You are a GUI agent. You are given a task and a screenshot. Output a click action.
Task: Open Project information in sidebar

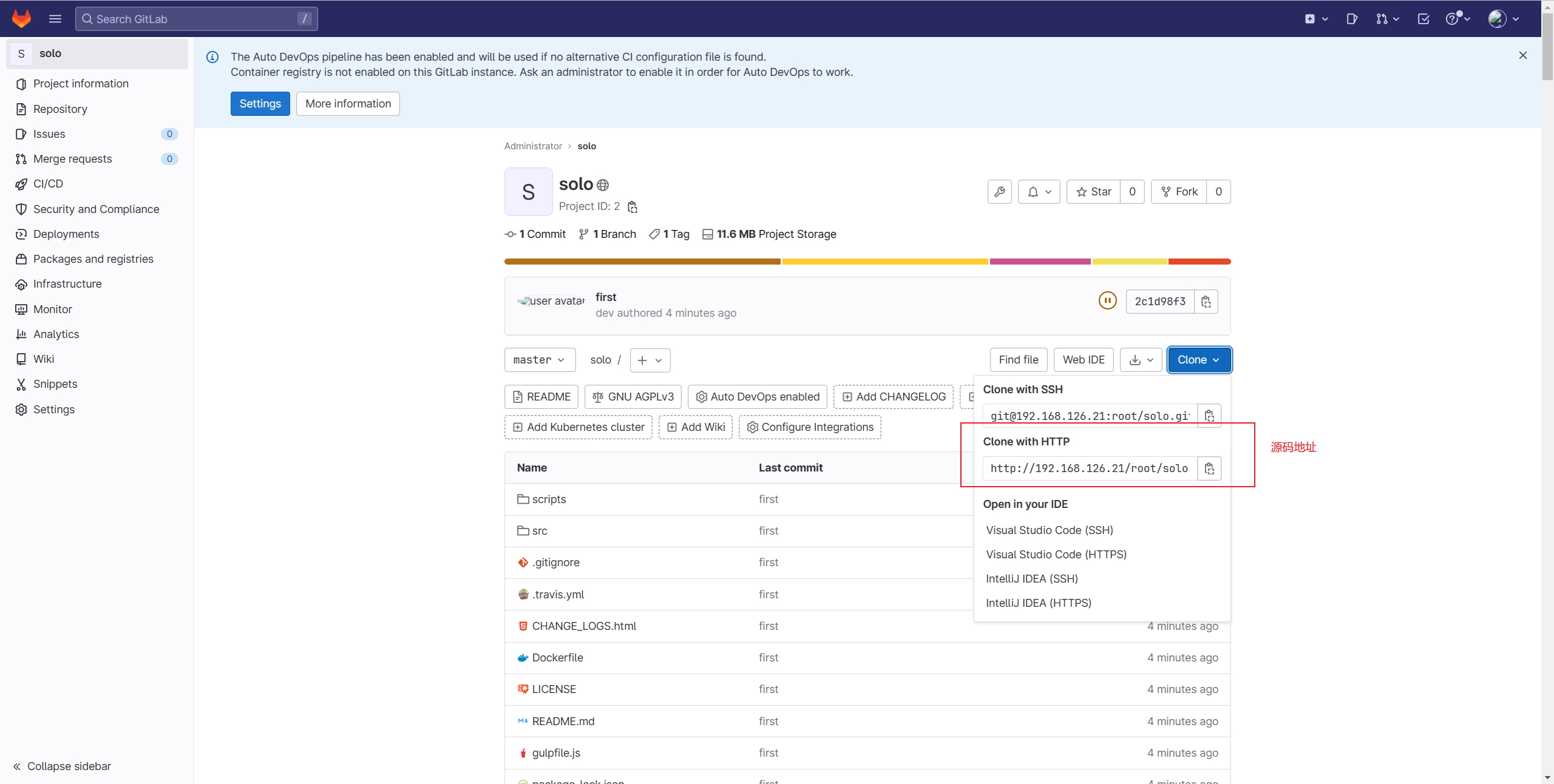click(97, 84)
